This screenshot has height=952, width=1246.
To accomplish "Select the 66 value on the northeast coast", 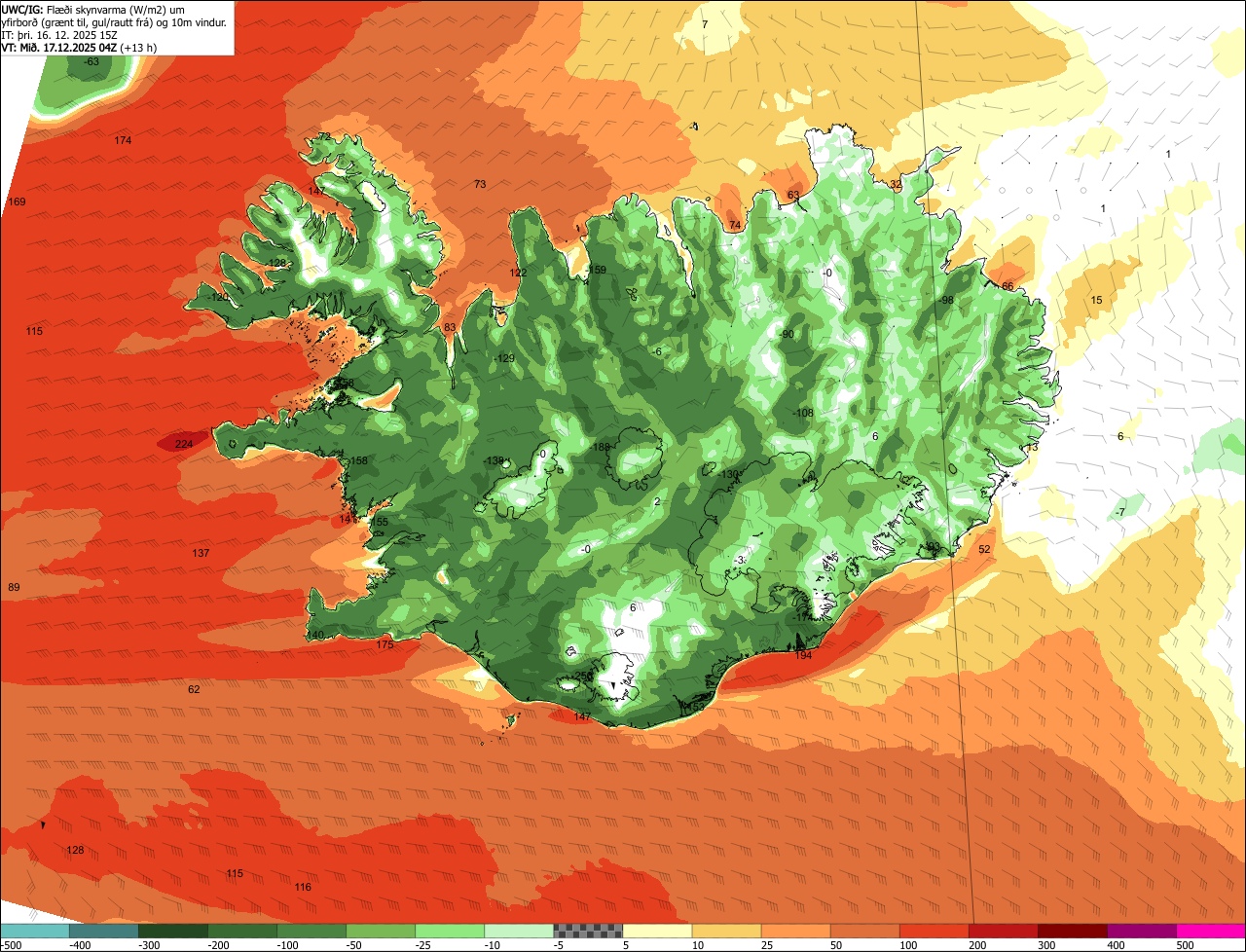I will click(x=1008, y=286).
